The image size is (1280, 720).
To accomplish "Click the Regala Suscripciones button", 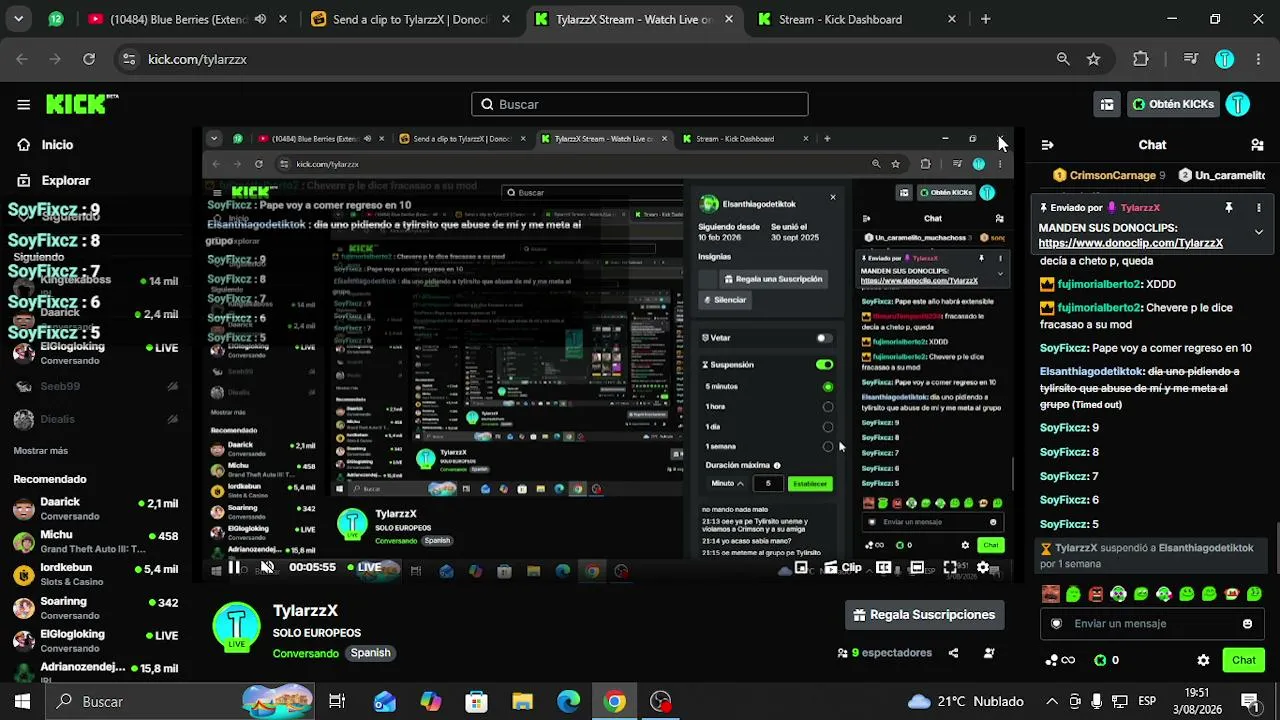I will coord(924,615).
